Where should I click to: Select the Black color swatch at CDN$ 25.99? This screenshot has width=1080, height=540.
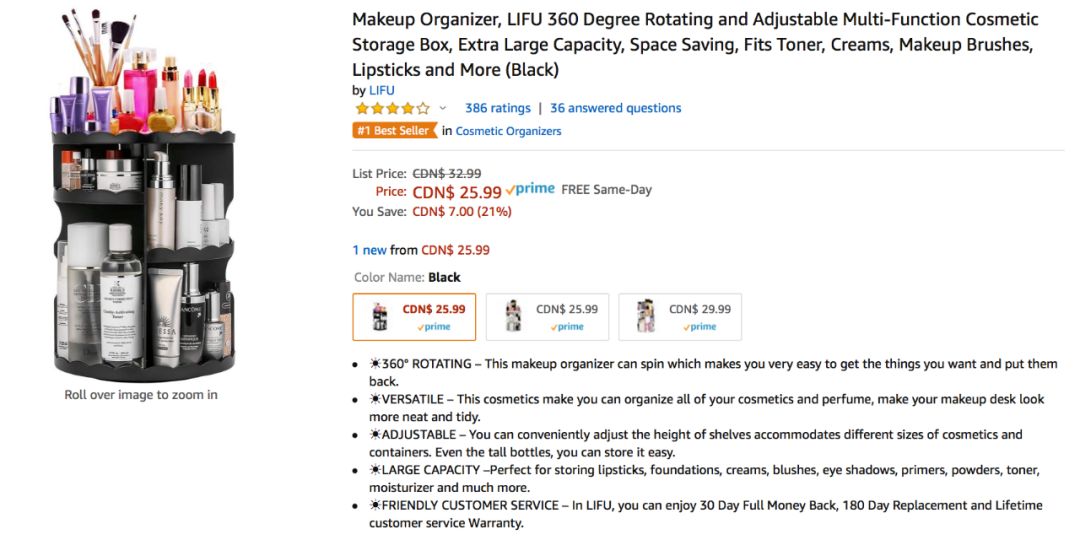(x=414, y=317)
